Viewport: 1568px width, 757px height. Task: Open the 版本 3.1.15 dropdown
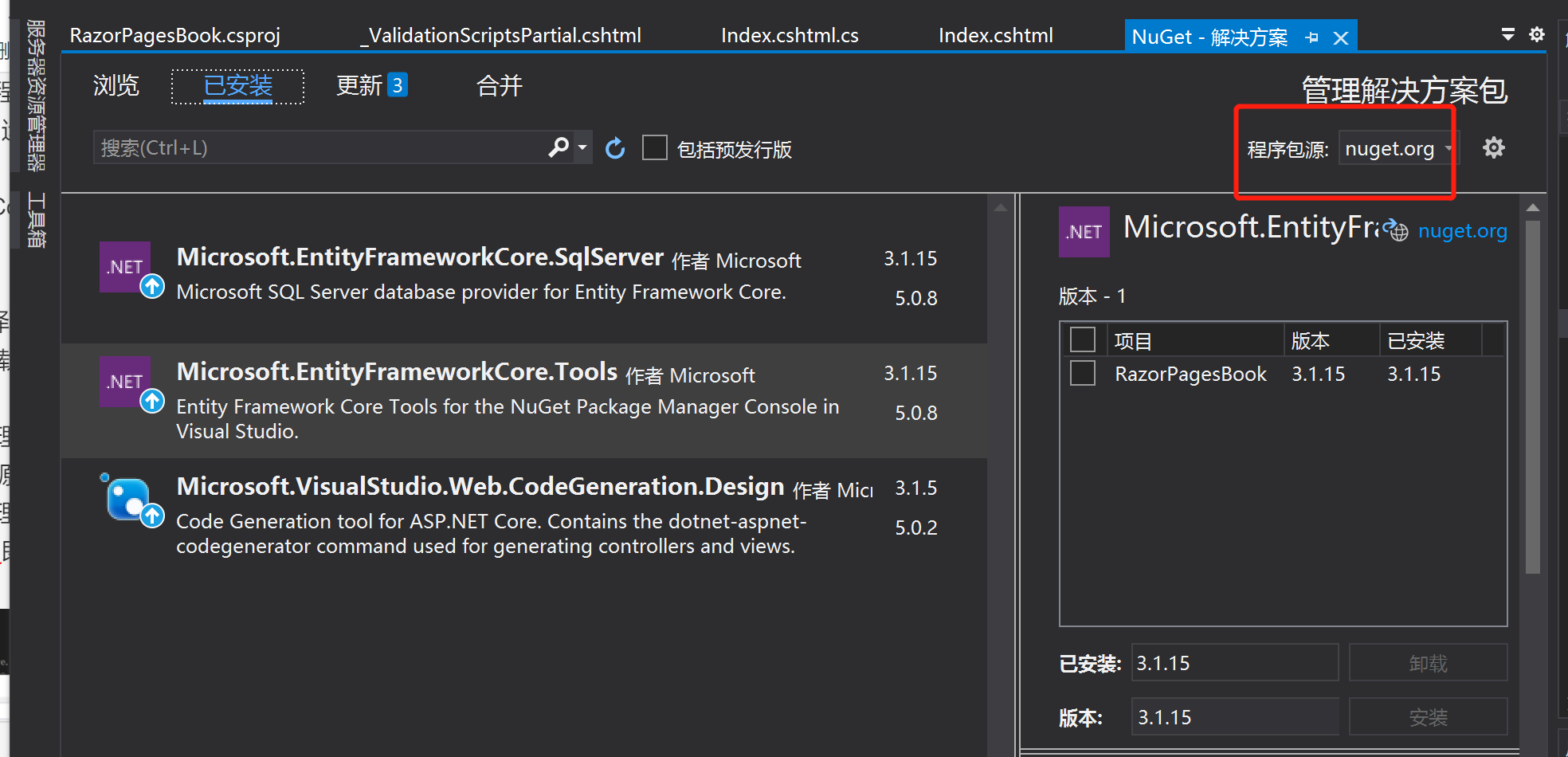[1234, 716]
